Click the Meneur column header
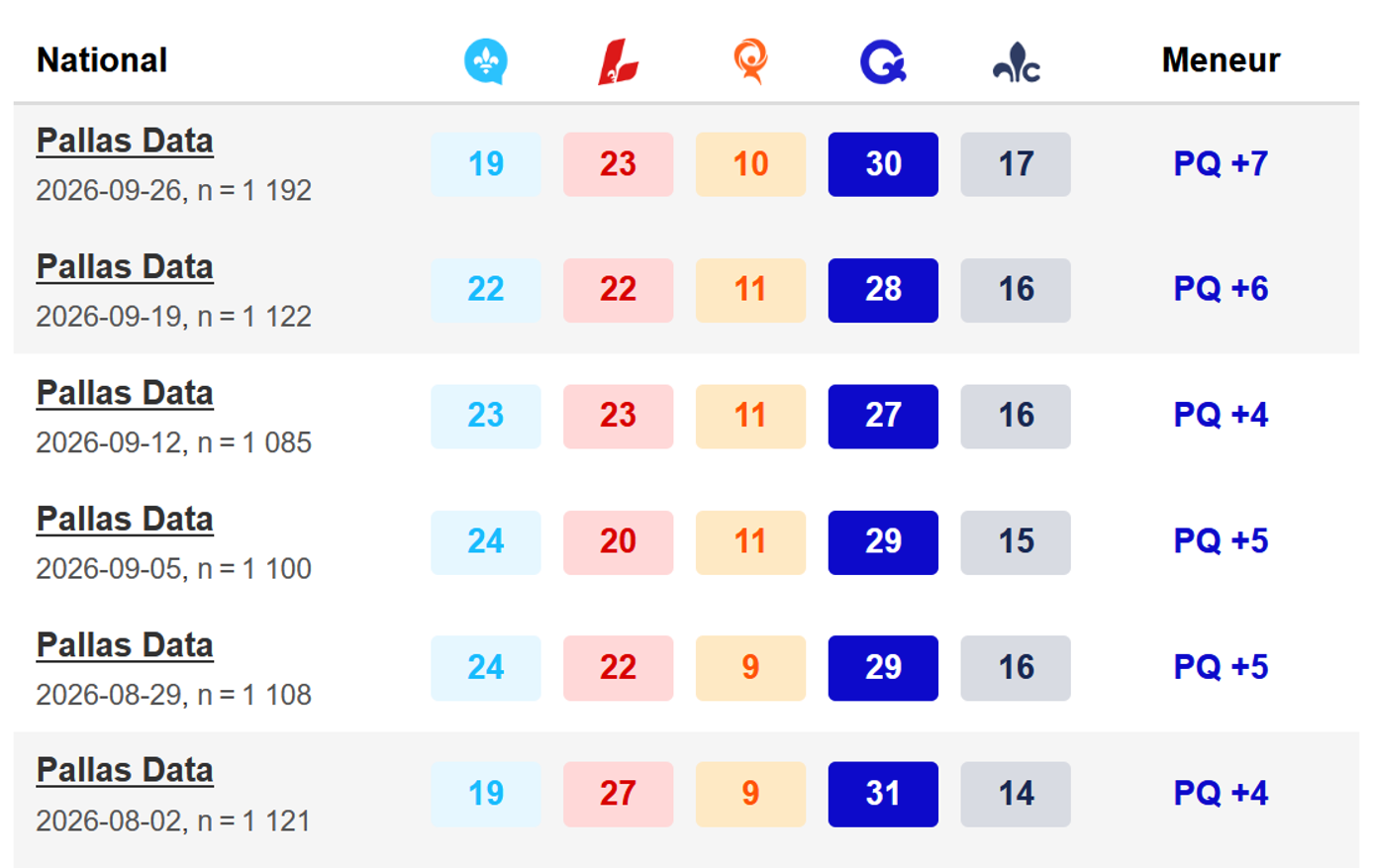The width and height of the screenshot is (1373, 868). (x=1221, y=60)
